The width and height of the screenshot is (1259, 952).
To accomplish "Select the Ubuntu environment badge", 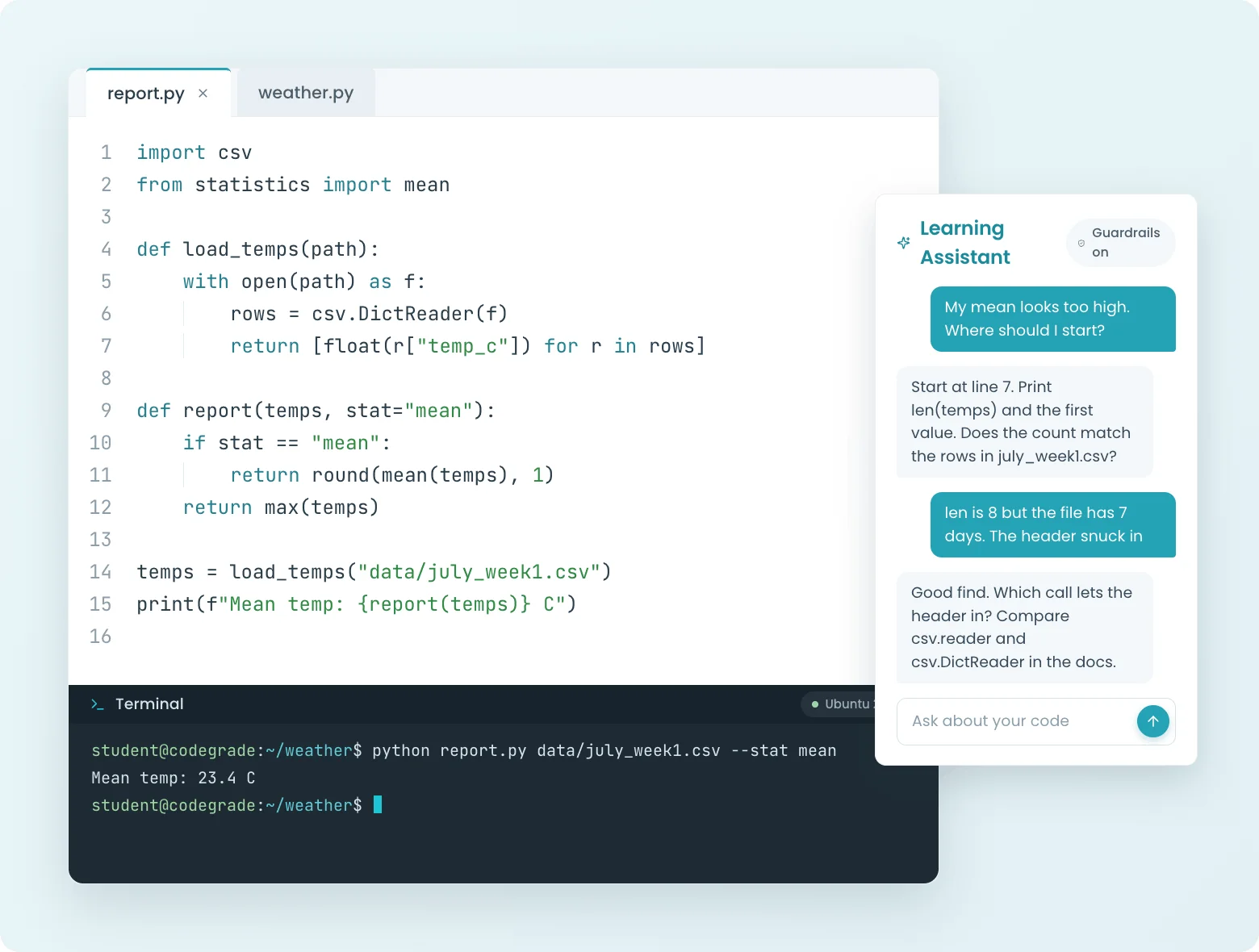I will point(839,704).
